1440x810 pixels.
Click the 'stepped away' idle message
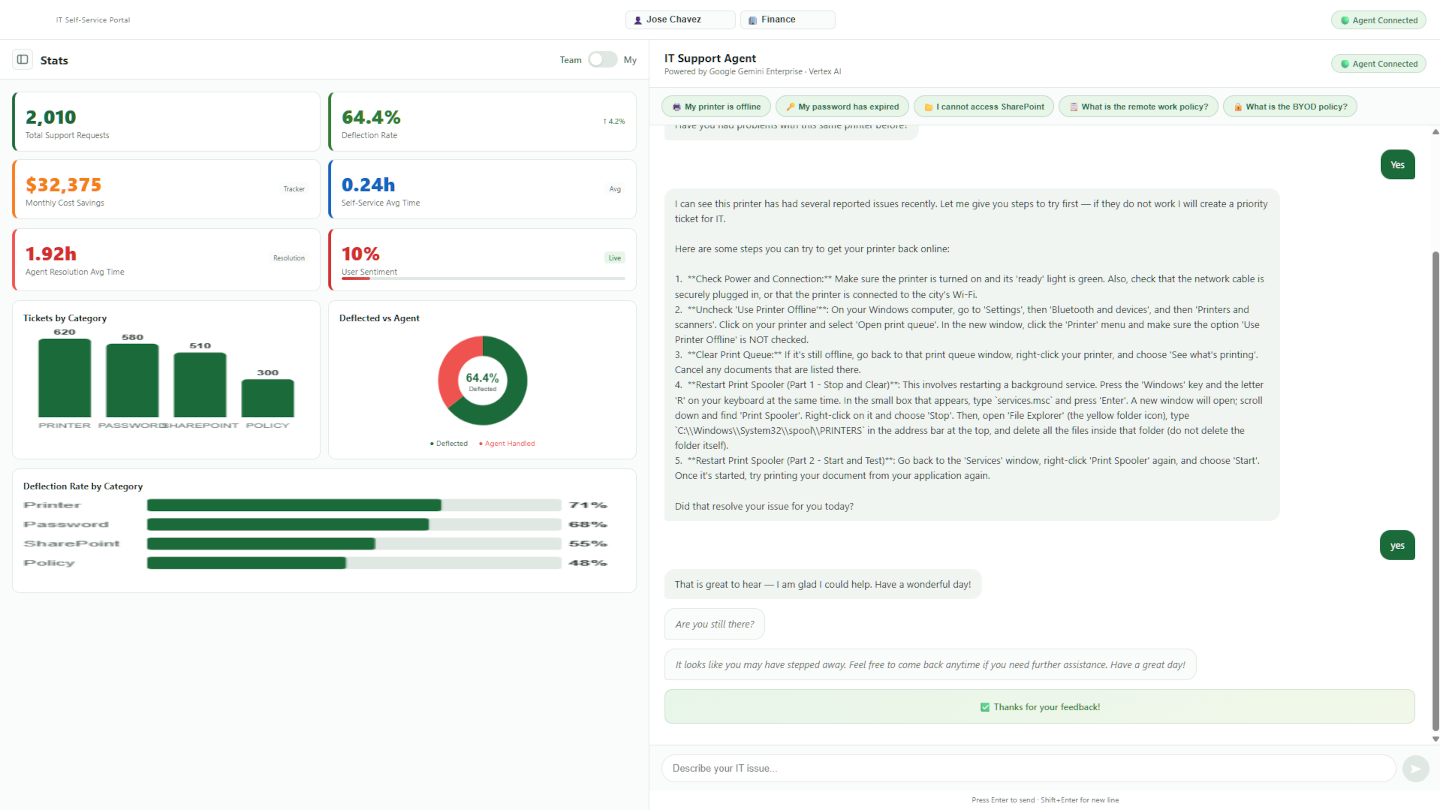[x=930, y=665]
